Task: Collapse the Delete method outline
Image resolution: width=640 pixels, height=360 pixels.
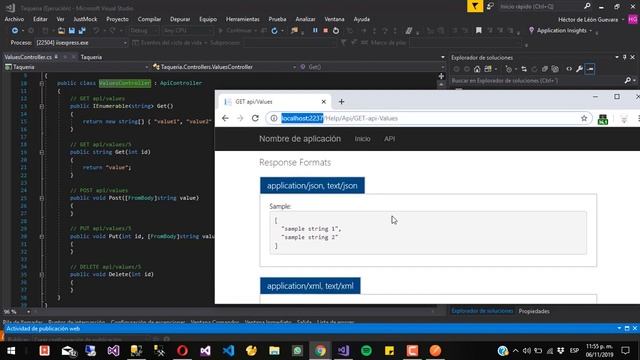Action: [x=42, y=275]
